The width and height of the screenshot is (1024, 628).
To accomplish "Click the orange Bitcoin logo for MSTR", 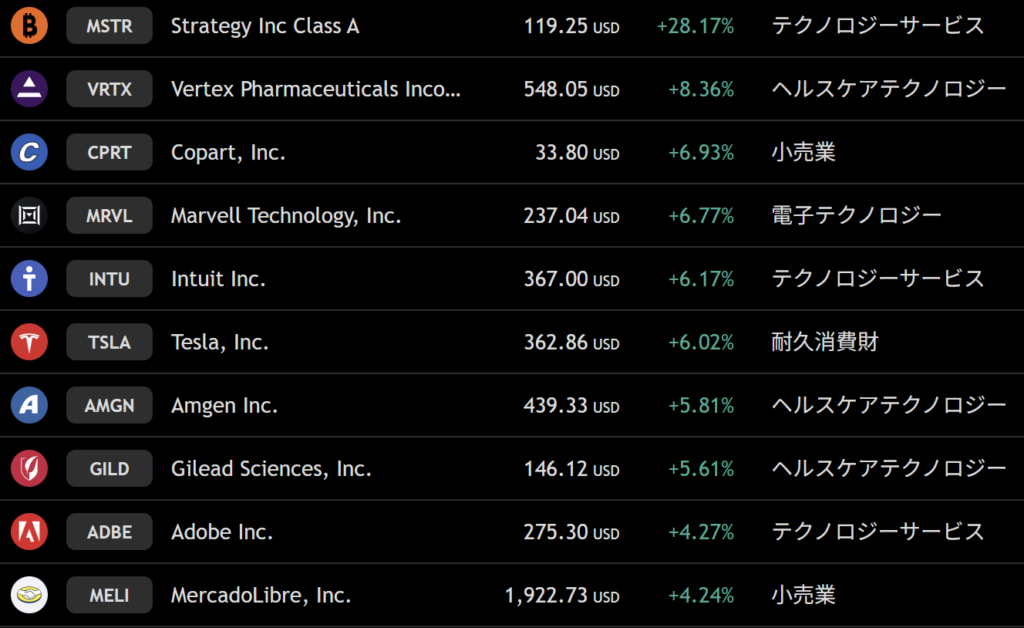I will 29,26.
